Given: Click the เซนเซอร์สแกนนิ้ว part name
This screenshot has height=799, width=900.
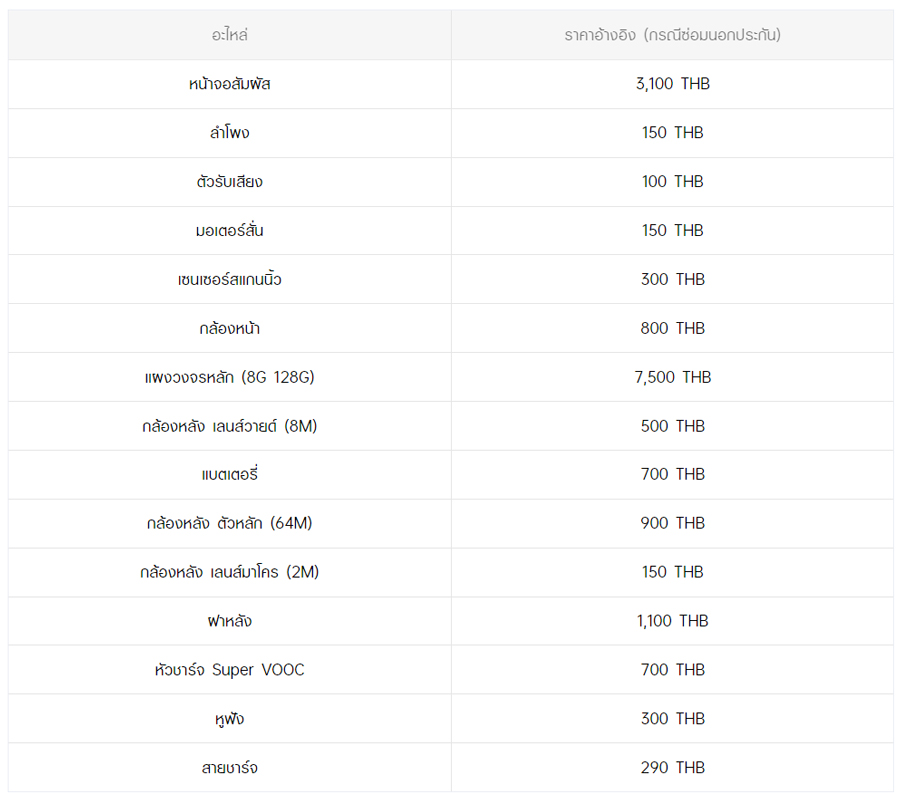Looking at the screenshot, I should point(229,280).
